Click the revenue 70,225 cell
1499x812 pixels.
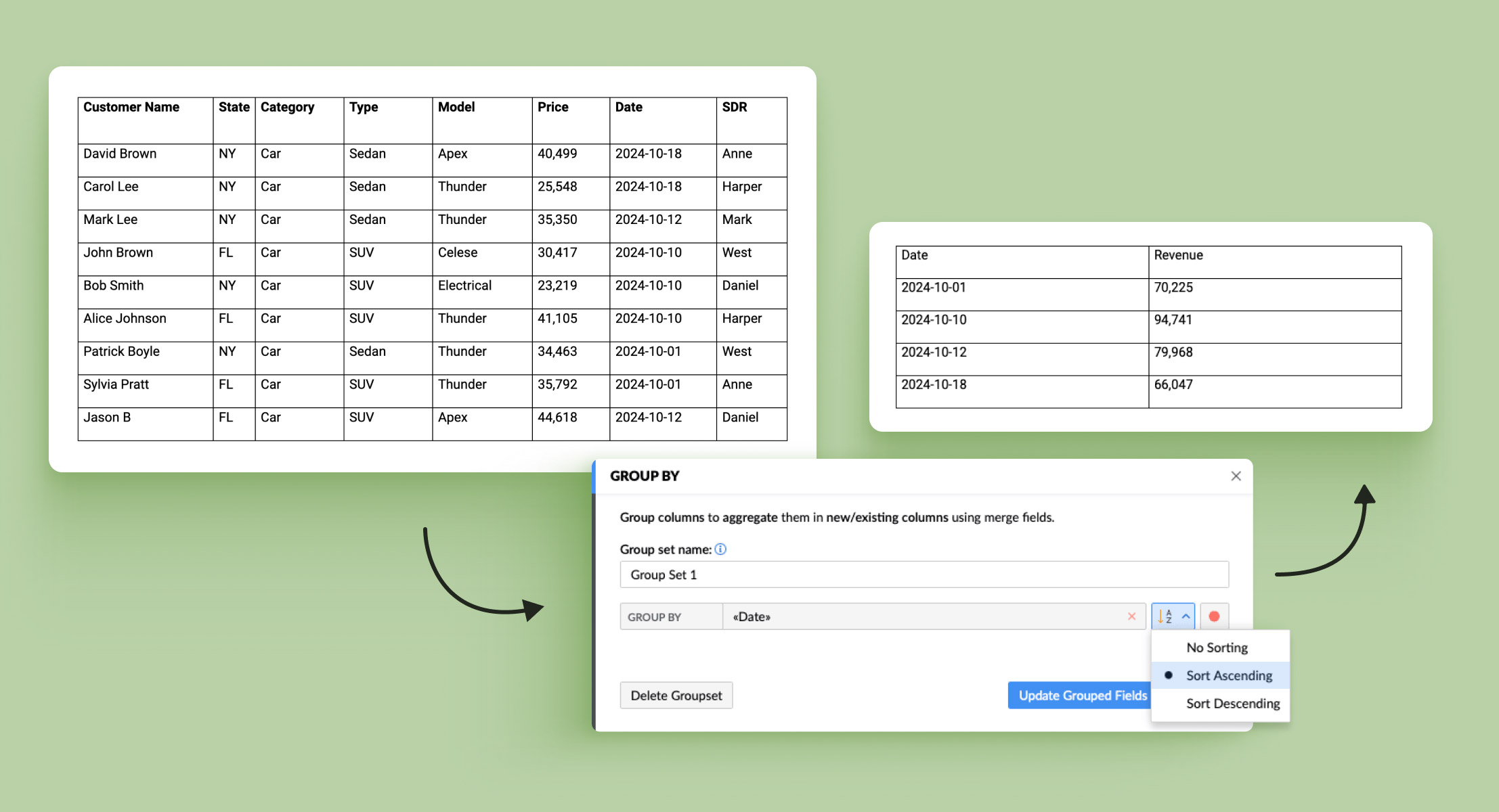[1275, 294]
